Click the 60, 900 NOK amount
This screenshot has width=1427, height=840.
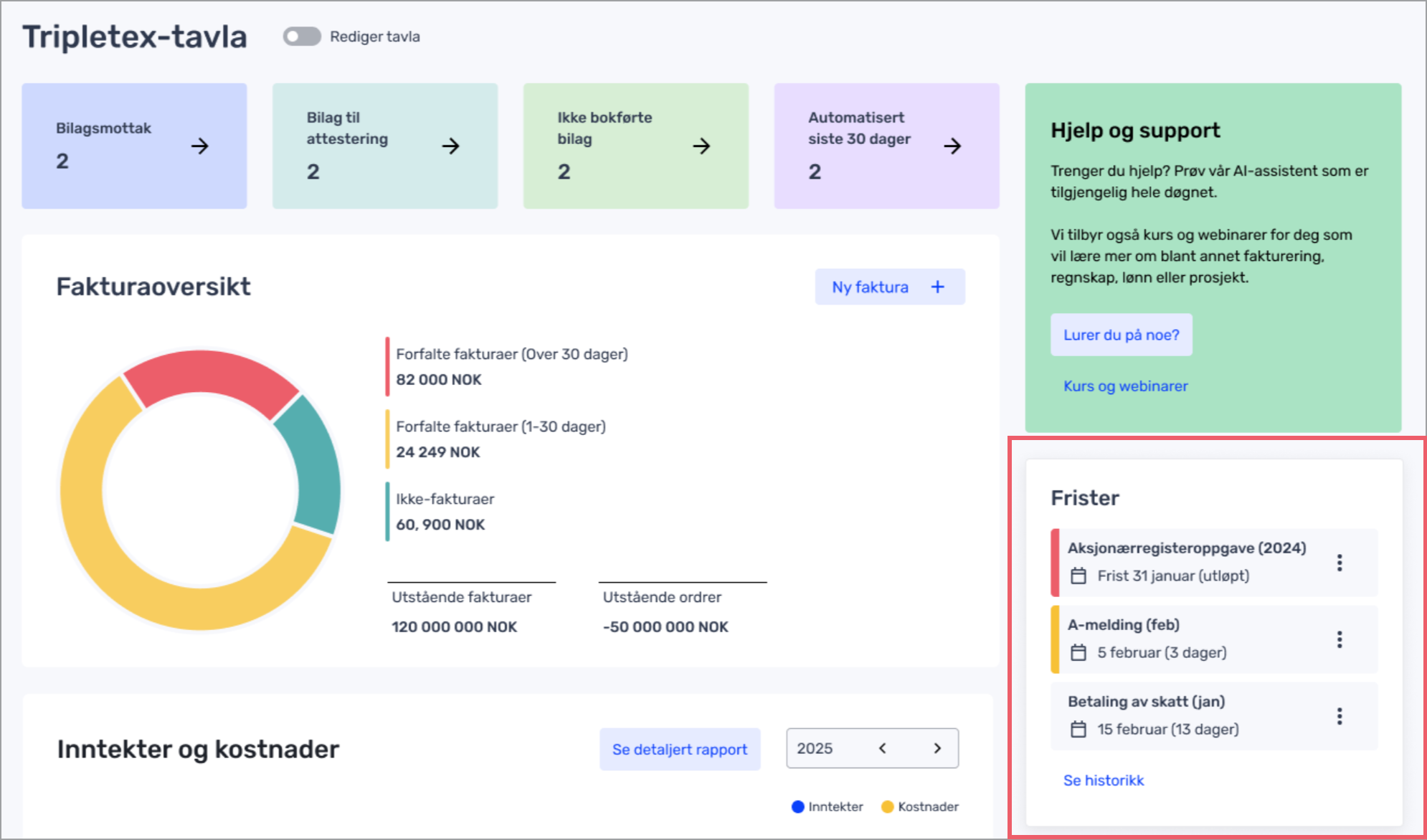(440, 525)
